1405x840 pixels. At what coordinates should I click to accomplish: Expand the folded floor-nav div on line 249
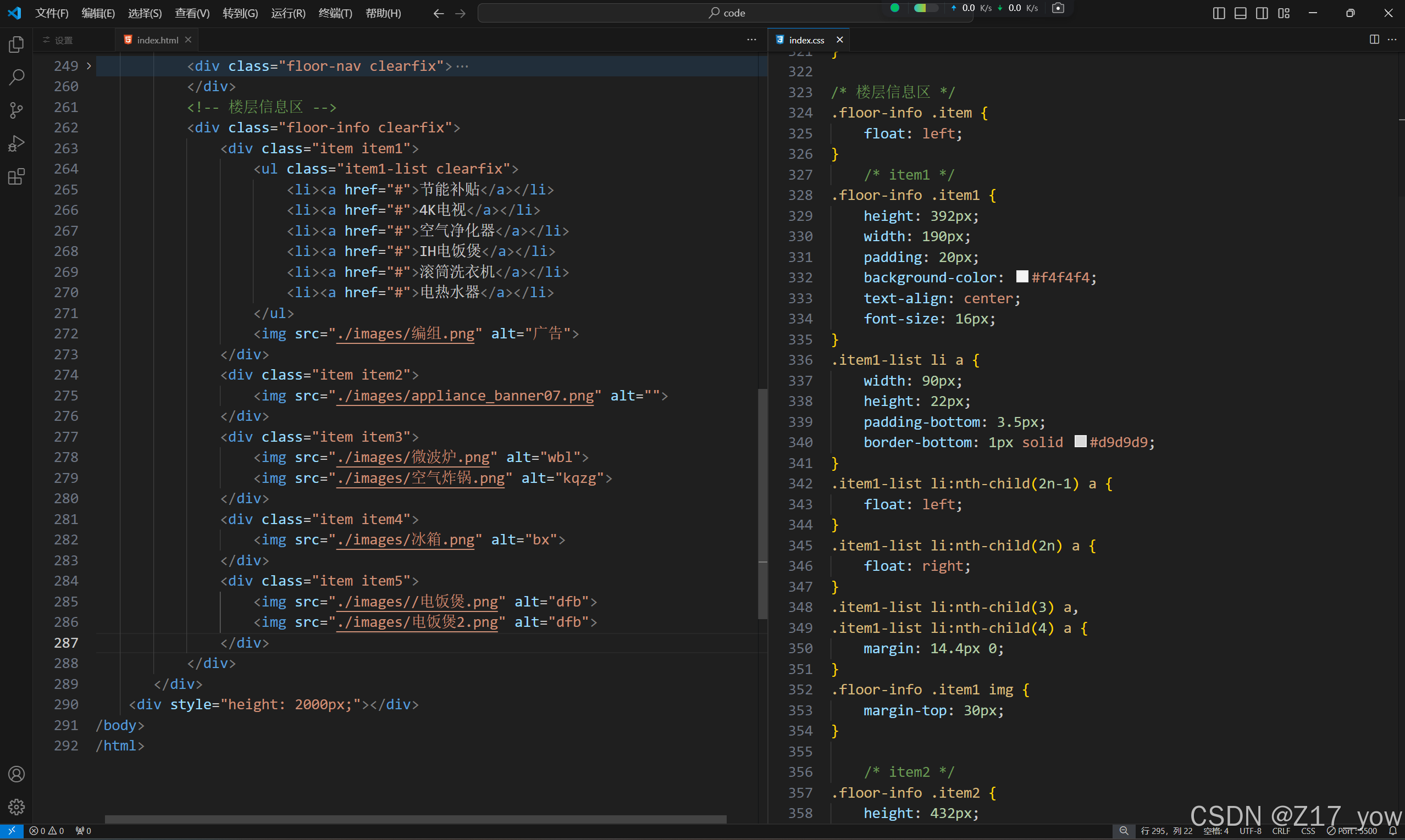pyautogui.click(x=89, y=66)
